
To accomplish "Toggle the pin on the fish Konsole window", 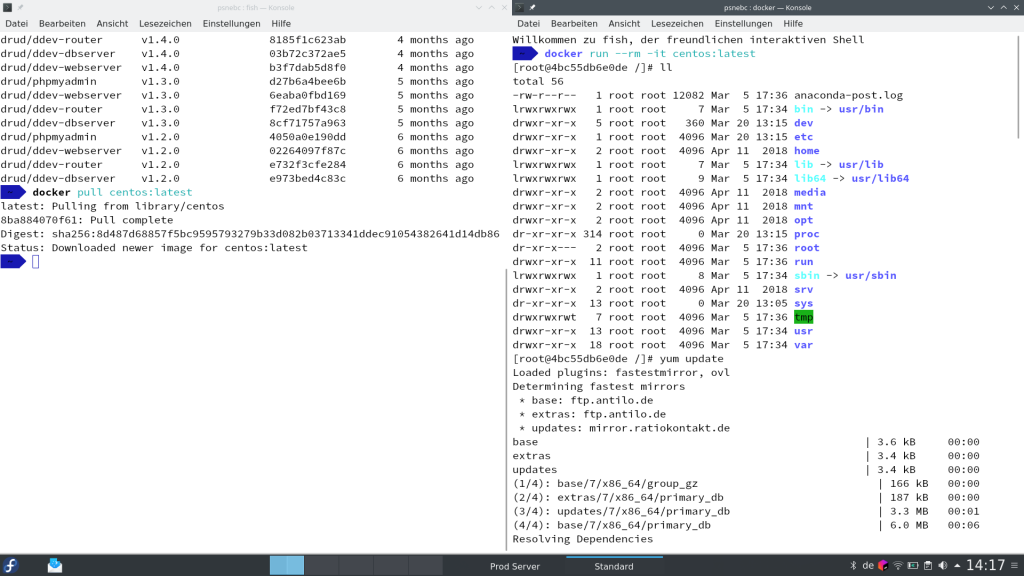I will tap(21, 7).
